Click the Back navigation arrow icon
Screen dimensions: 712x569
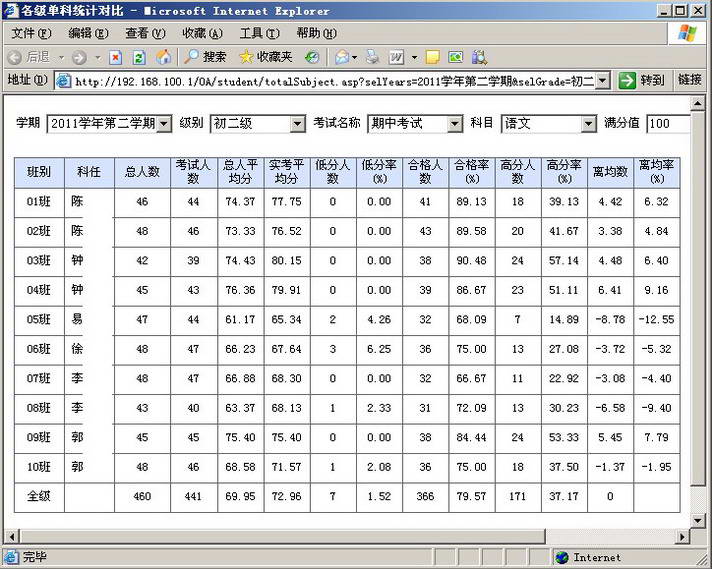pos(15,57)
